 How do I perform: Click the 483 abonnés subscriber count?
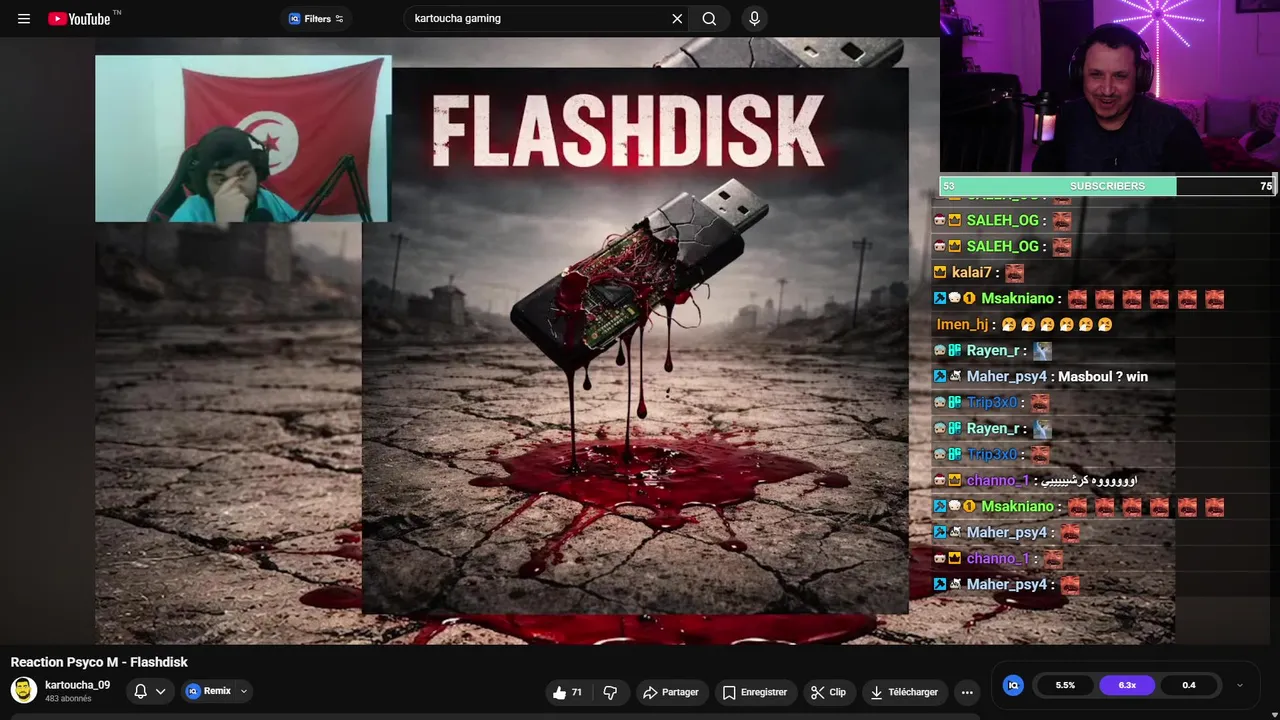click(x=68, y=699)
